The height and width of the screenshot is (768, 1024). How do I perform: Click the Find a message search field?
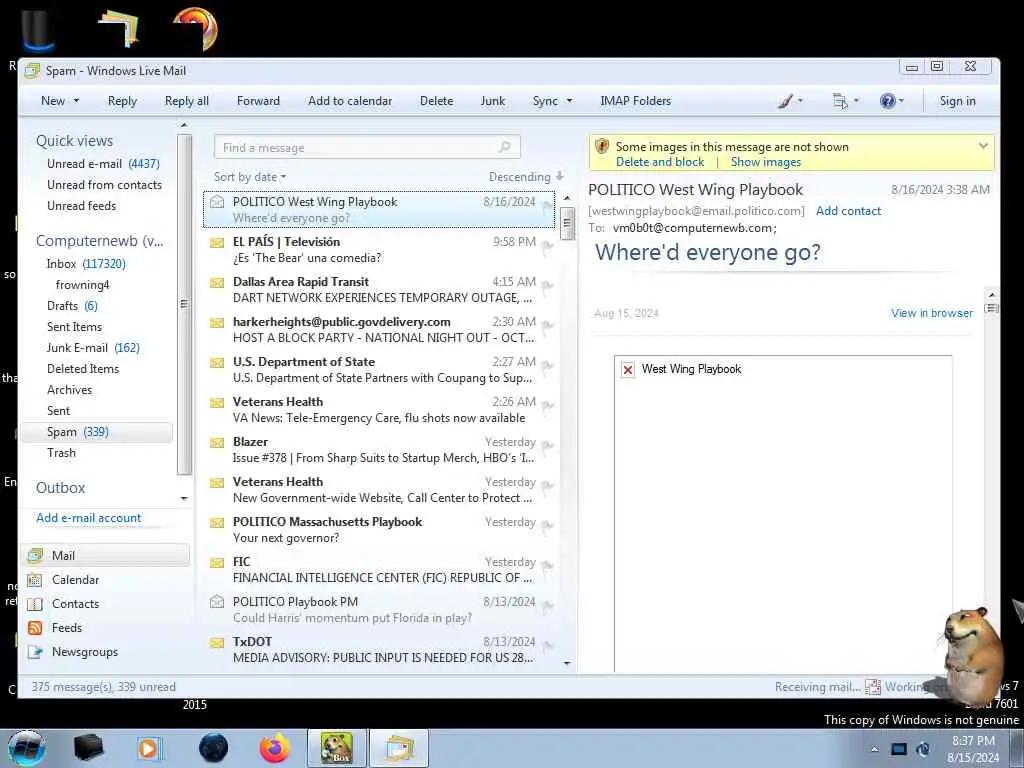tap(367, 147)
